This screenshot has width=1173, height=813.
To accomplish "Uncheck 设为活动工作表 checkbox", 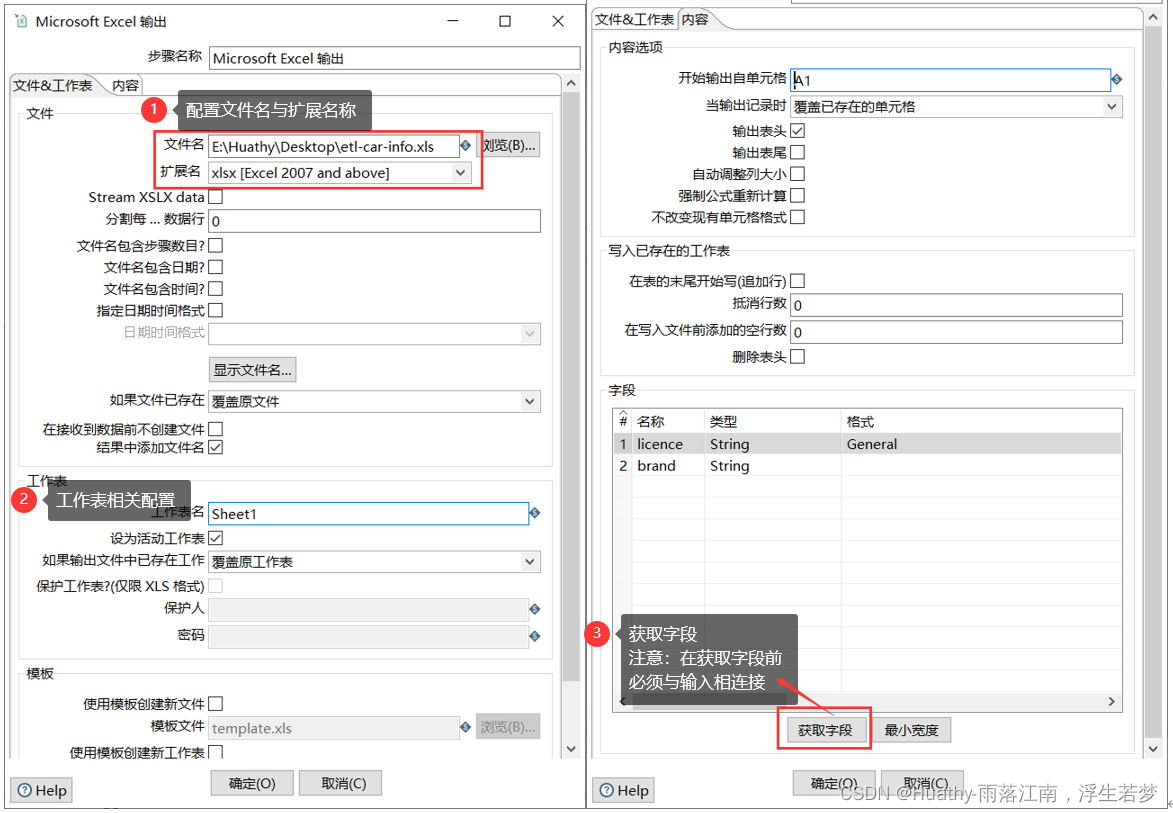I will point(215,538).
